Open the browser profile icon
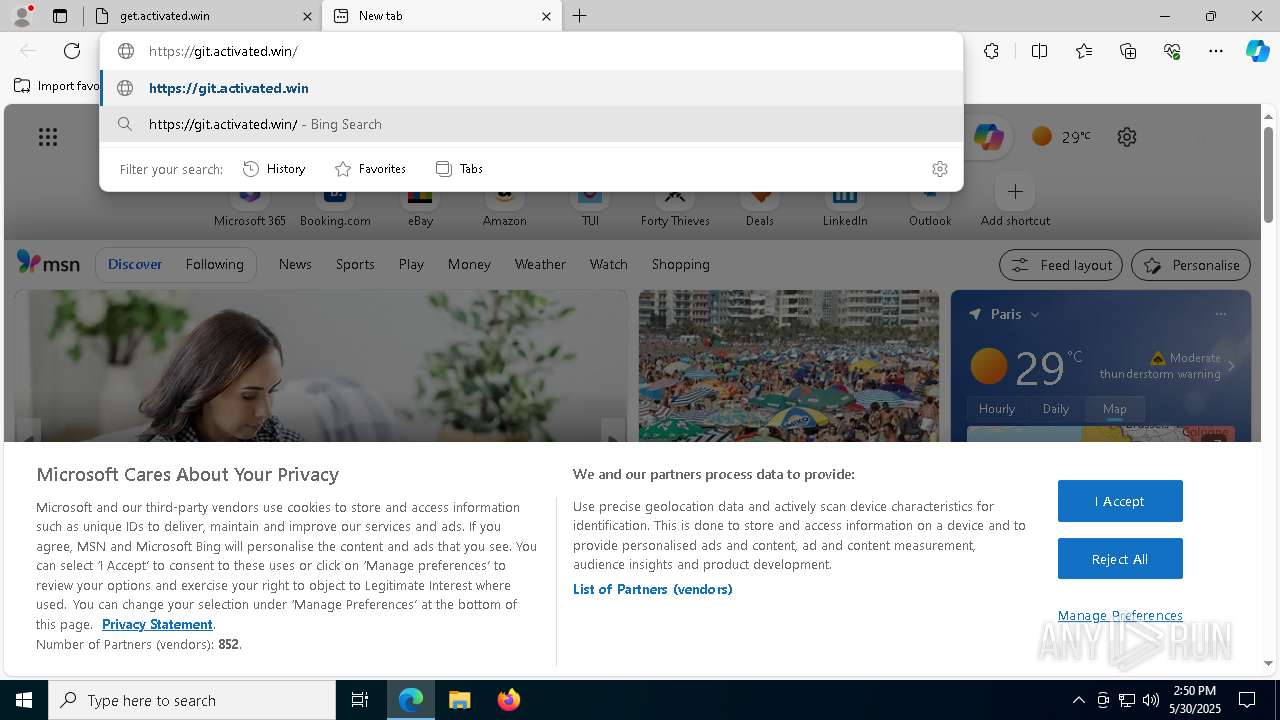 [22, 15]
